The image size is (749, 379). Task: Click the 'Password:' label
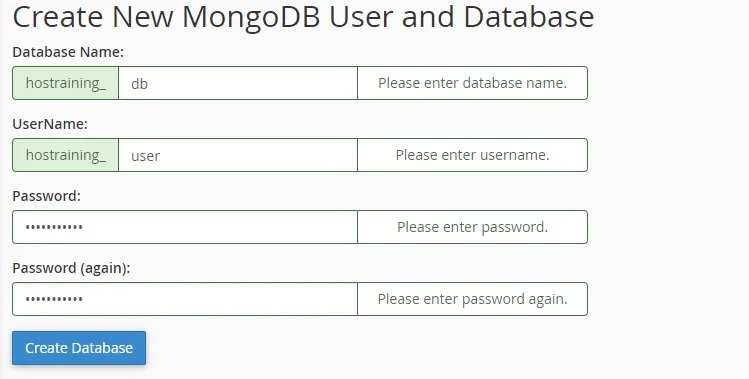[x=47, y=196]
